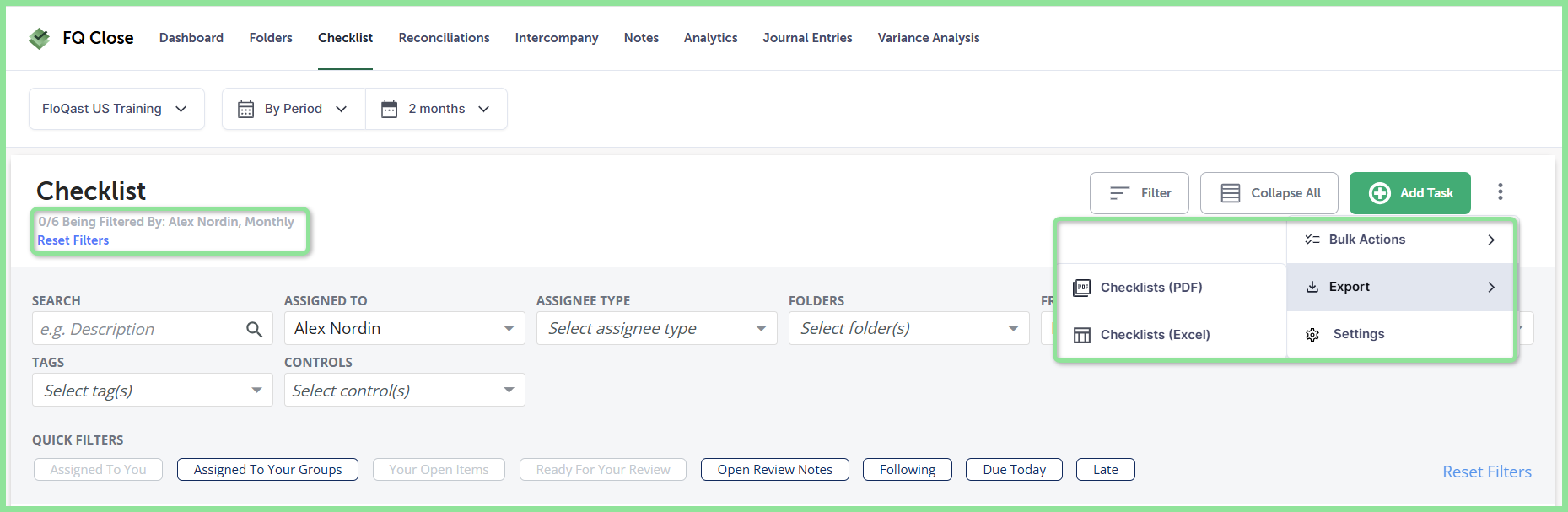The image size is (1568, 512).
Task: Go to the Folders tab
Action: [x=271, y=38]
